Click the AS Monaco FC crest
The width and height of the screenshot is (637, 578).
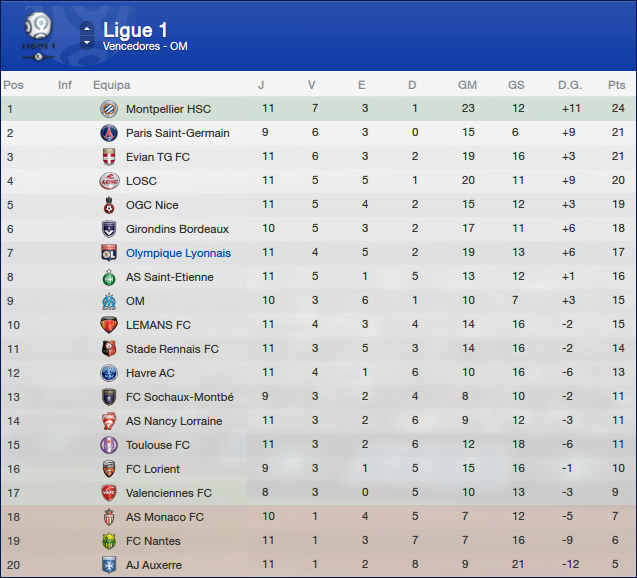click(108, 517)
